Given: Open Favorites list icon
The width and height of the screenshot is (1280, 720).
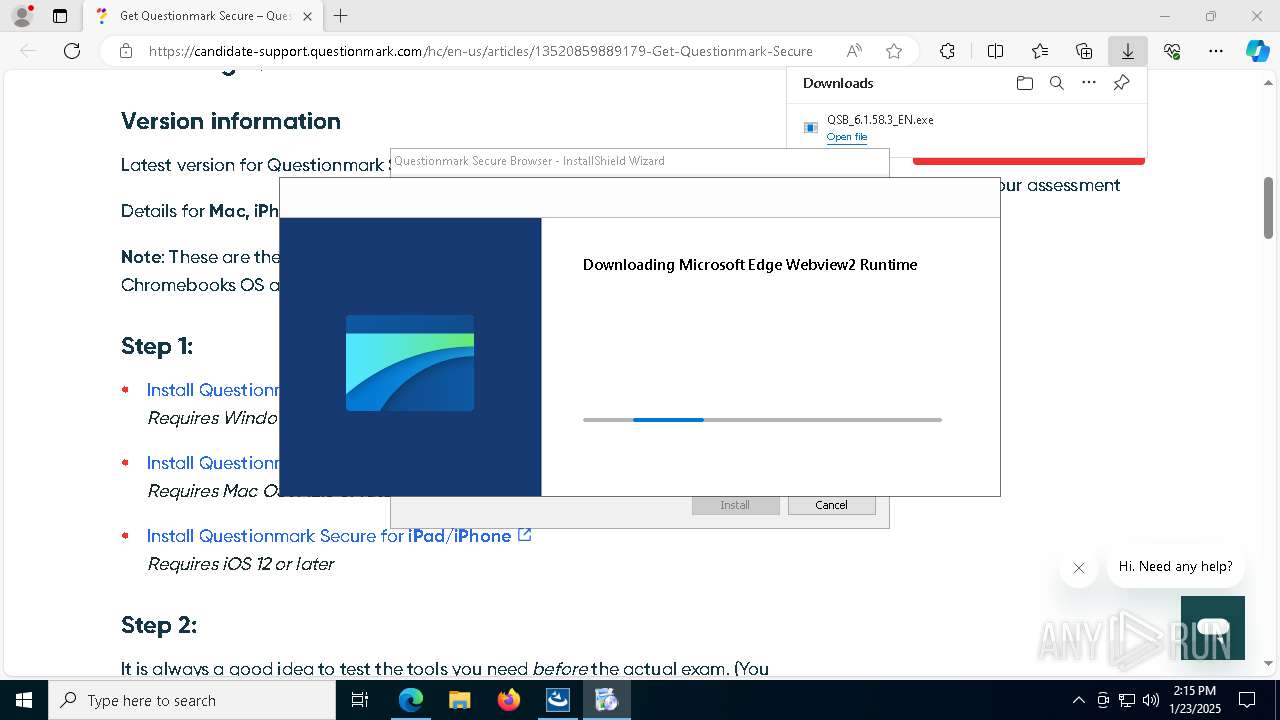Looking at the screenshot, I should [x=1040, y=51].
